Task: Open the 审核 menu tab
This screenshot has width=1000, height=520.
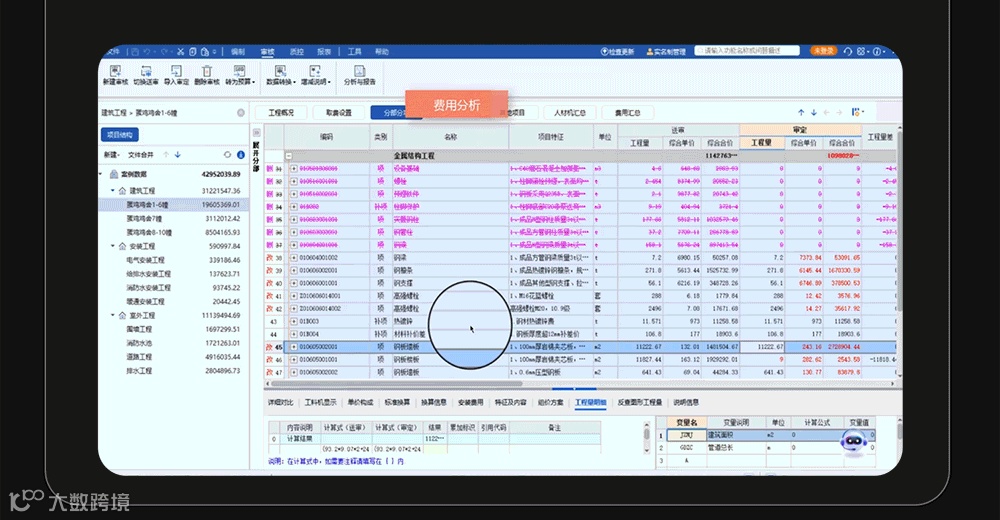Action: point(267,52)
